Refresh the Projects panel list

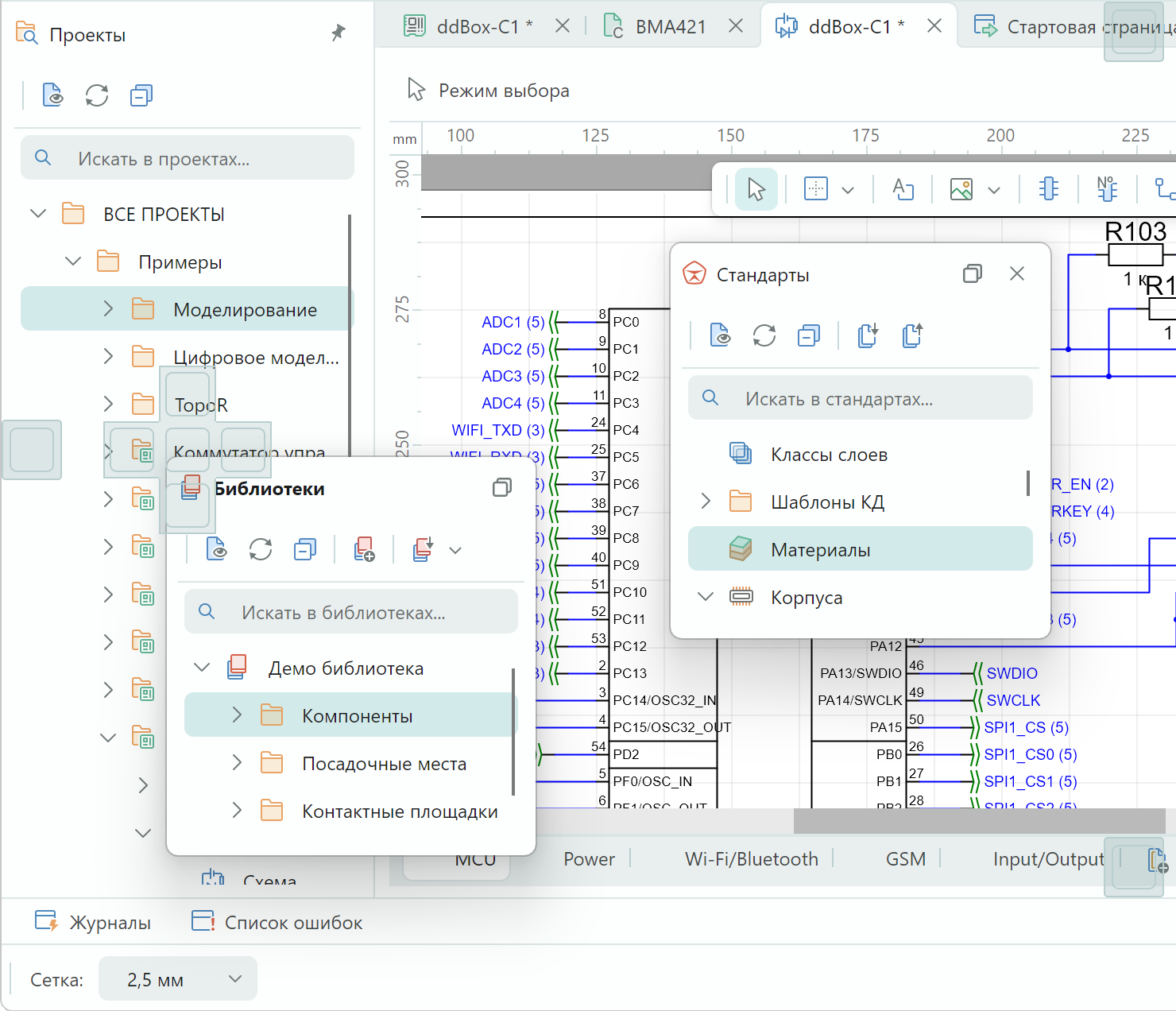click(x=97, y=95)
